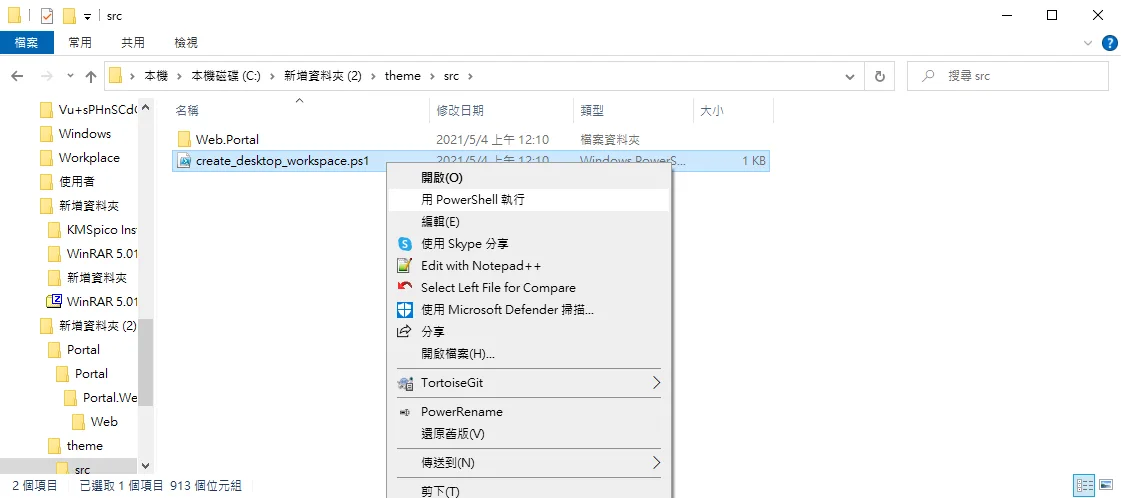Open the address bar history dropdown
The width and height of the screenshot is (1122, 498).
point(849,76)
